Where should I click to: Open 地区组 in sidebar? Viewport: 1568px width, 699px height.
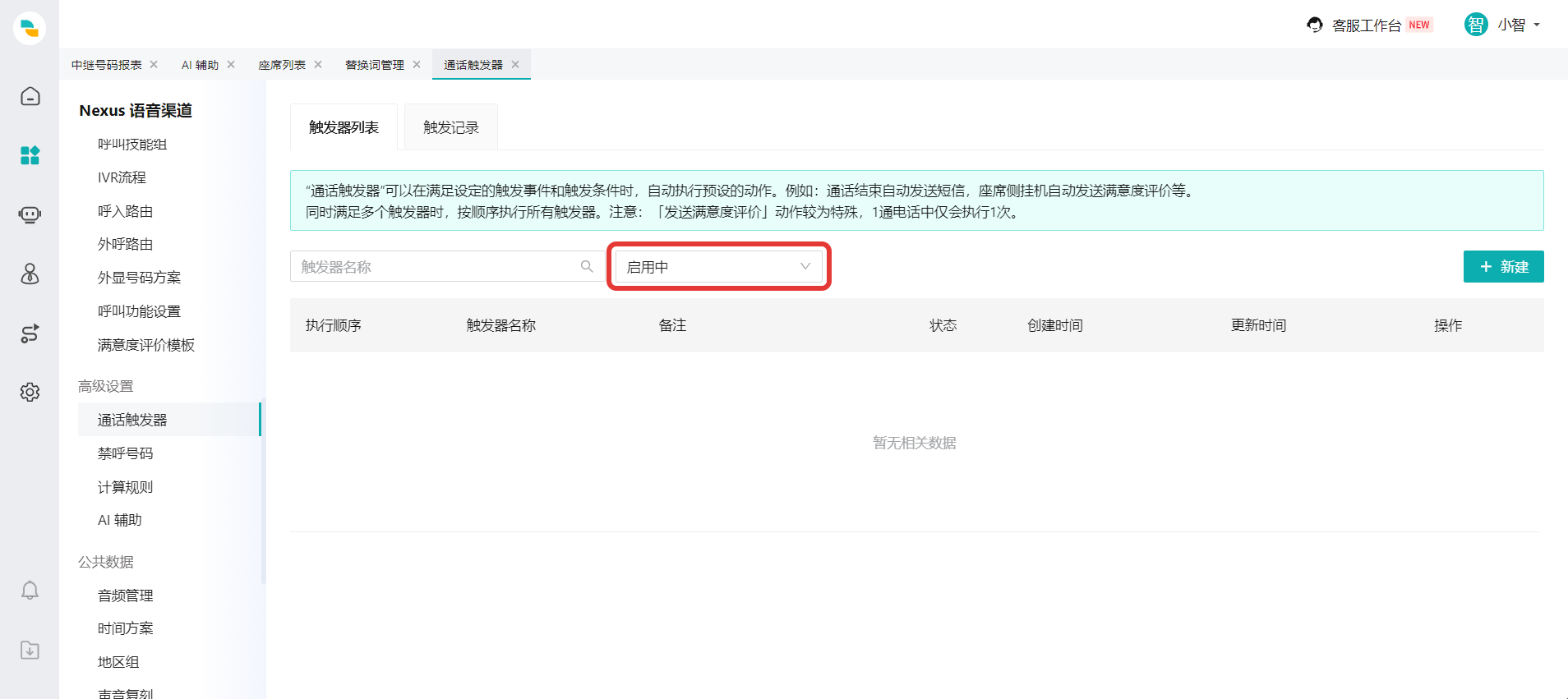pyautogui.click(x=118, y=661)
